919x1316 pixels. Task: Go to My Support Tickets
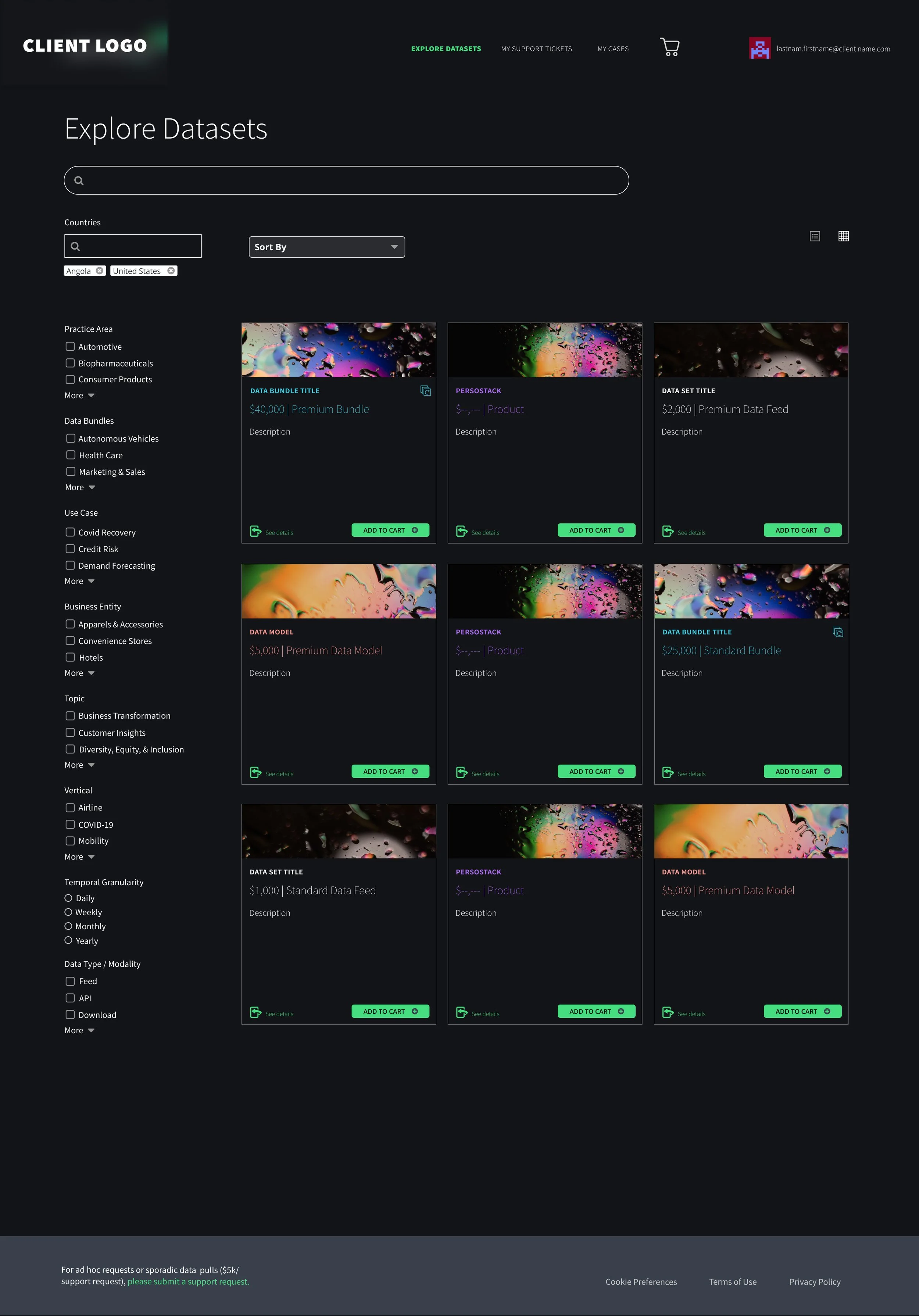[x=536, y=49]
